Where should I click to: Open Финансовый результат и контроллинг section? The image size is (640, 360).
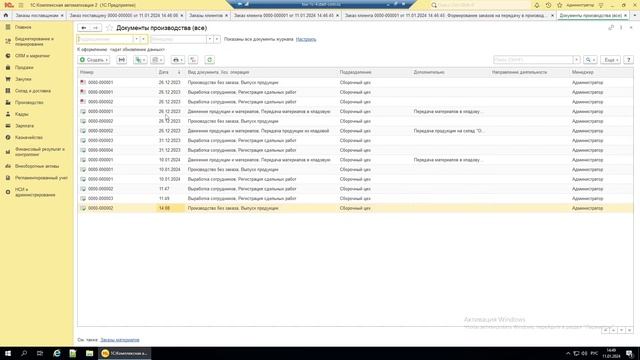point(40,152)
